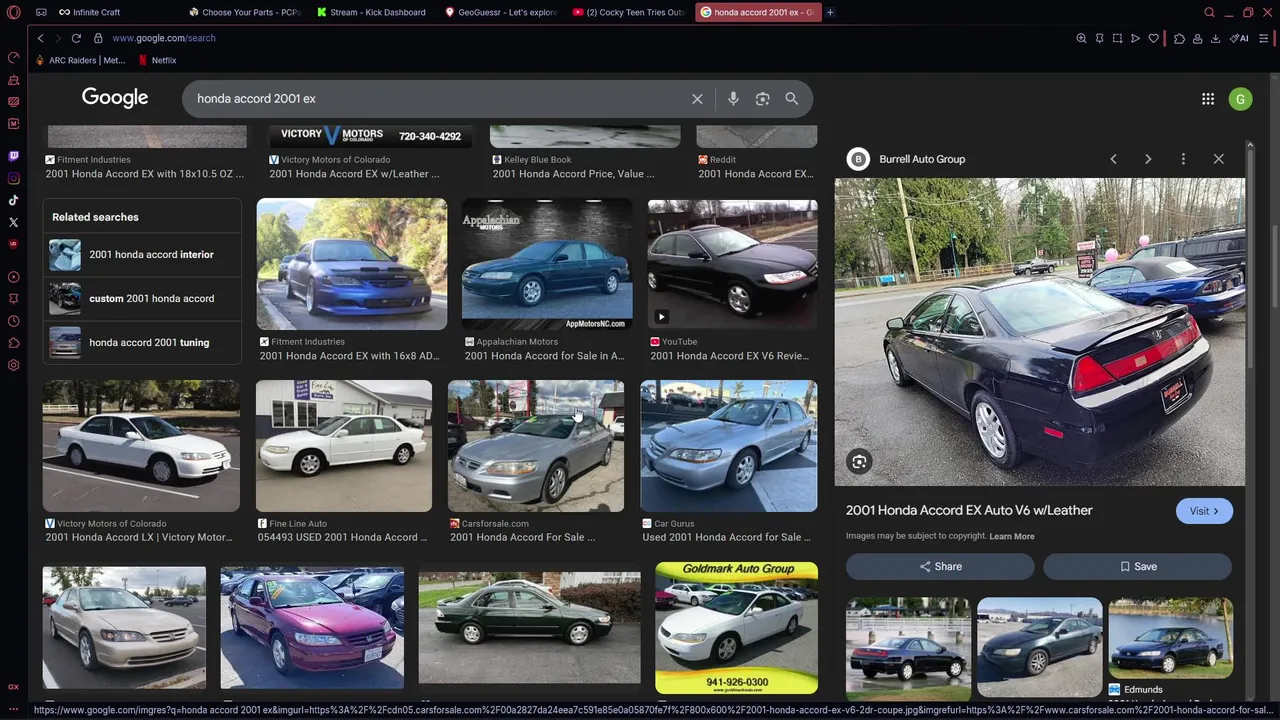Screen dimensions: 1280x720
Task: Open GX Control speedometer icon in sidebar
Action: 13,57
